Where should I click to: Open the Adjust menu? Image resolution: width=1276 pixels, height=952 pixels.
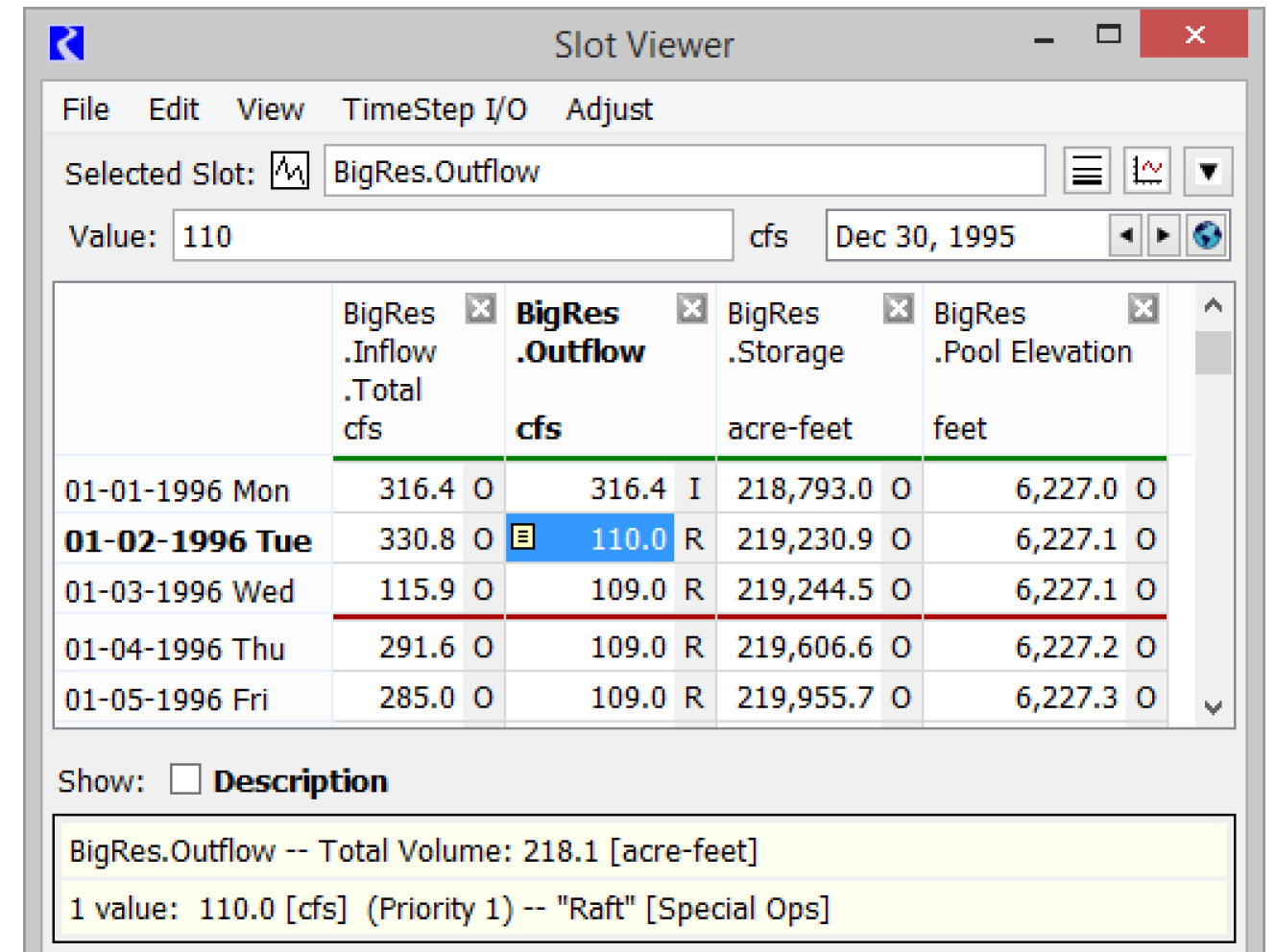[x=609, y=109]
